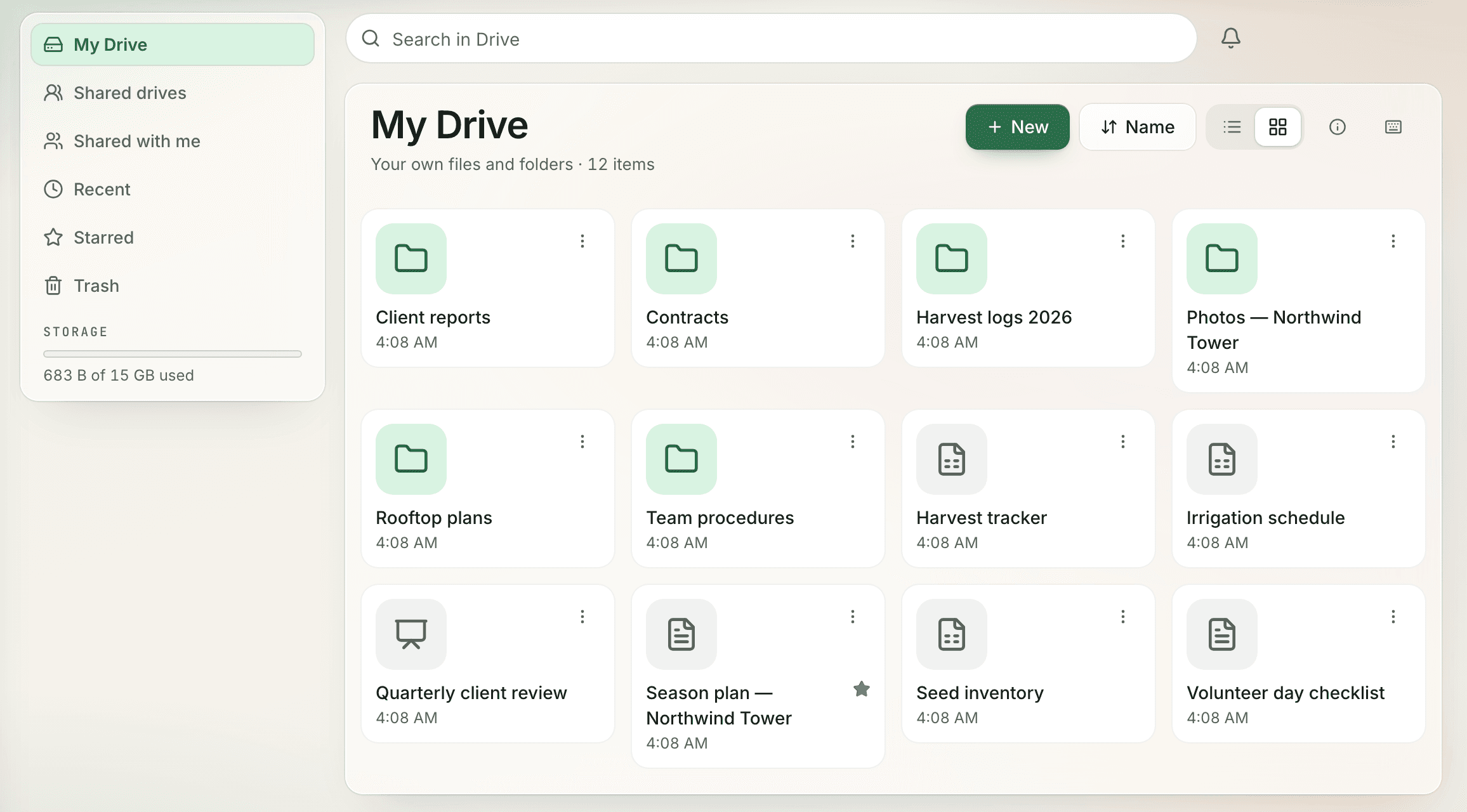The width and height of the screenshot is (1467, 812).
Task: Select the Volunteer day checklist document icon
Action: click(1222, 634)
